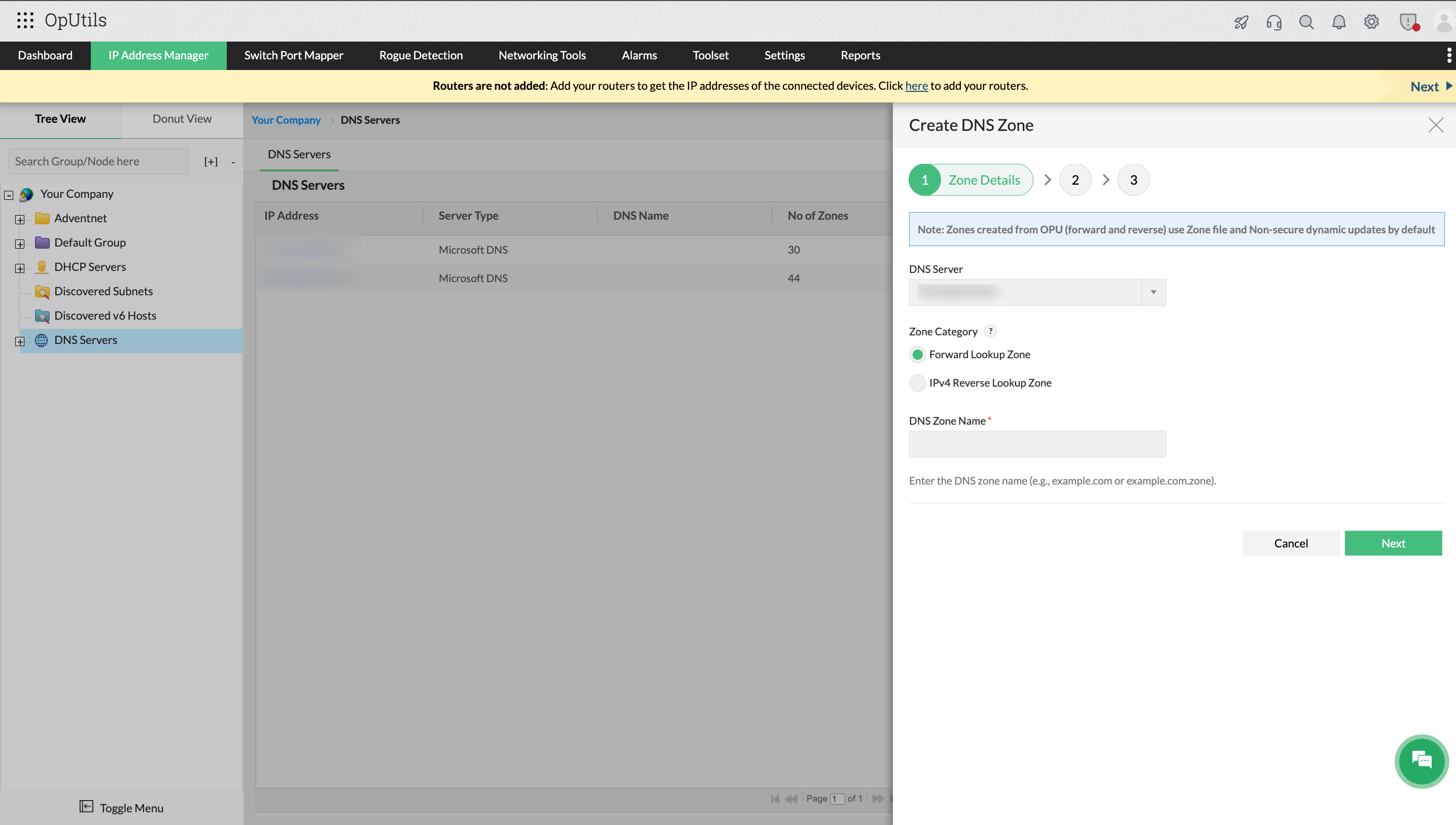
Task: Open the bell notifications icon
Action: [1339, 22]
